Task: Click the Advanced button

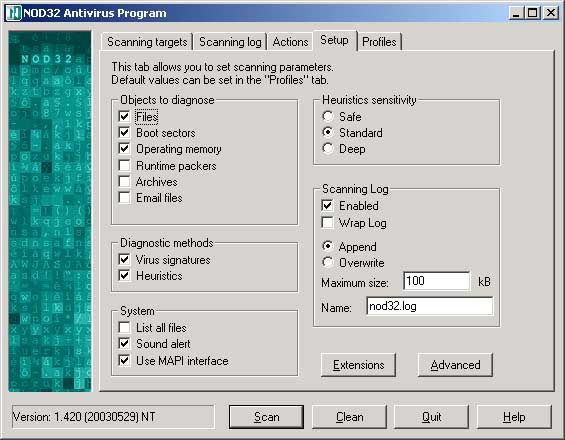Action: [455, 365]
